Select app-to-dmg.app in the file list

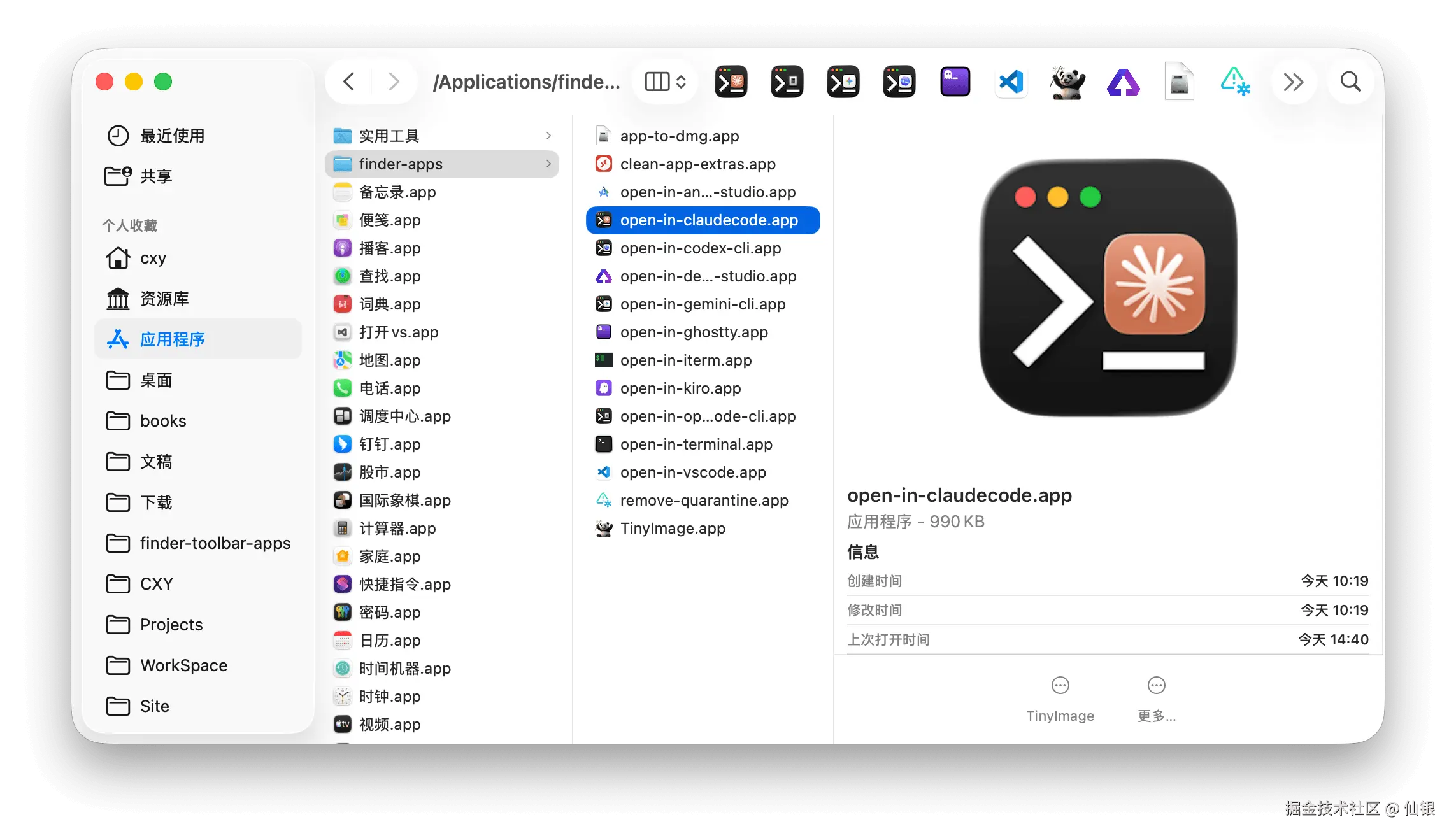[703, 136]
